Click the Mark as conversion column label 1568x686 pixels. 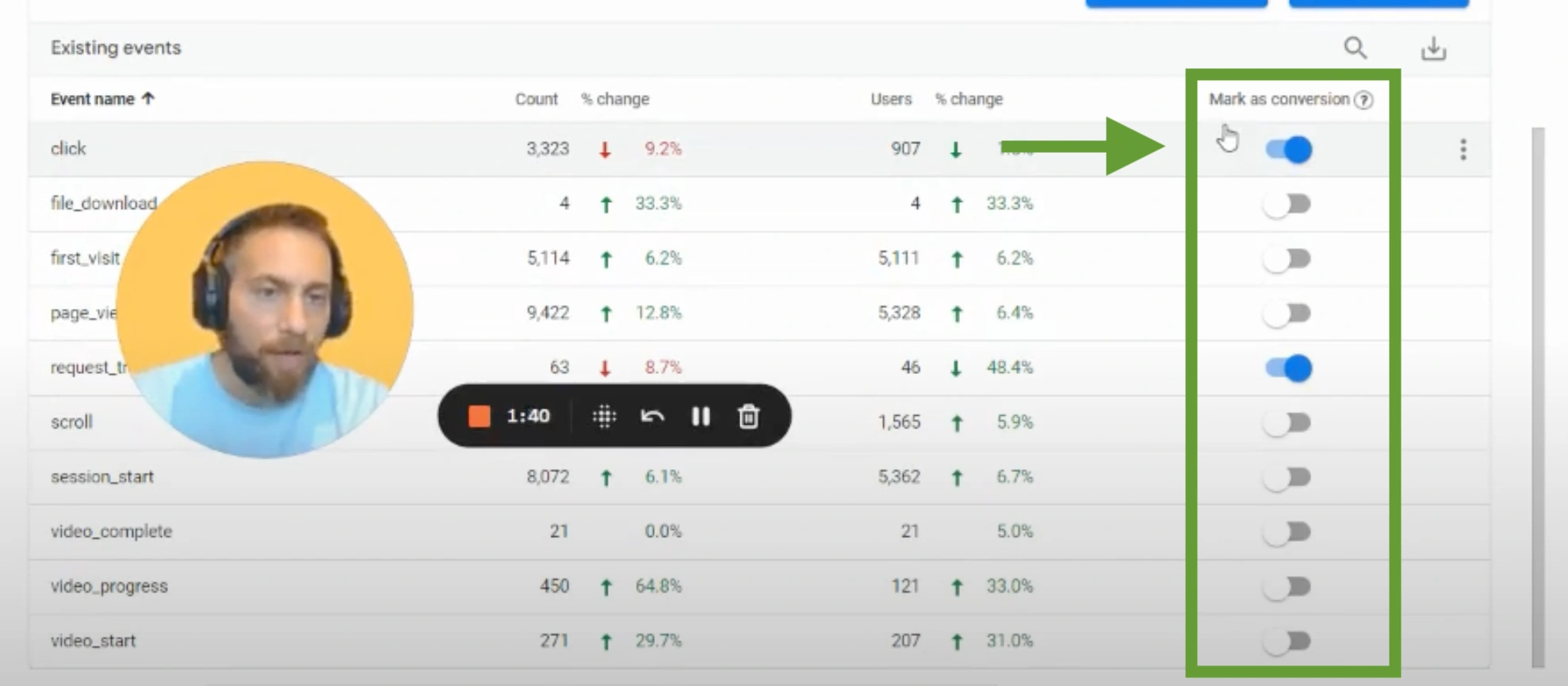tap(1279, 99)
